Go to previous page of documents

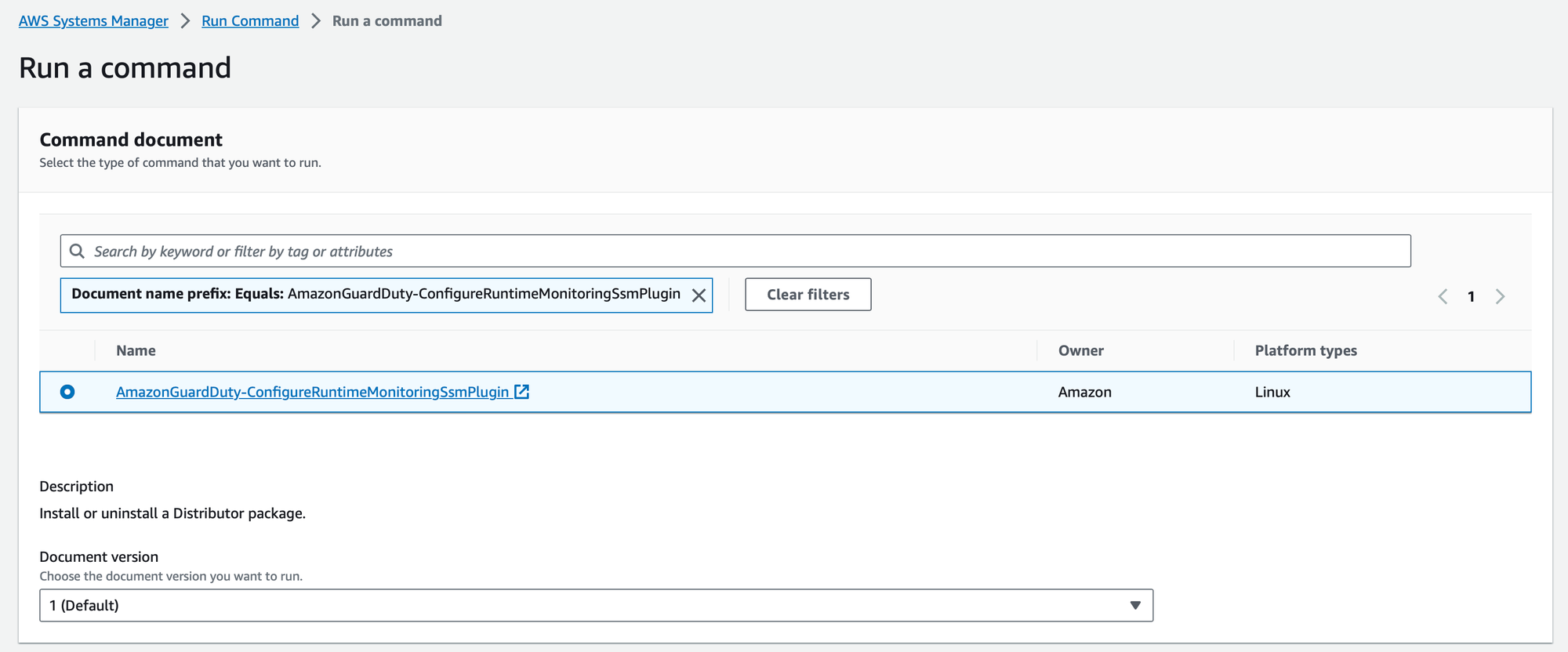[x=1443, y=296]
